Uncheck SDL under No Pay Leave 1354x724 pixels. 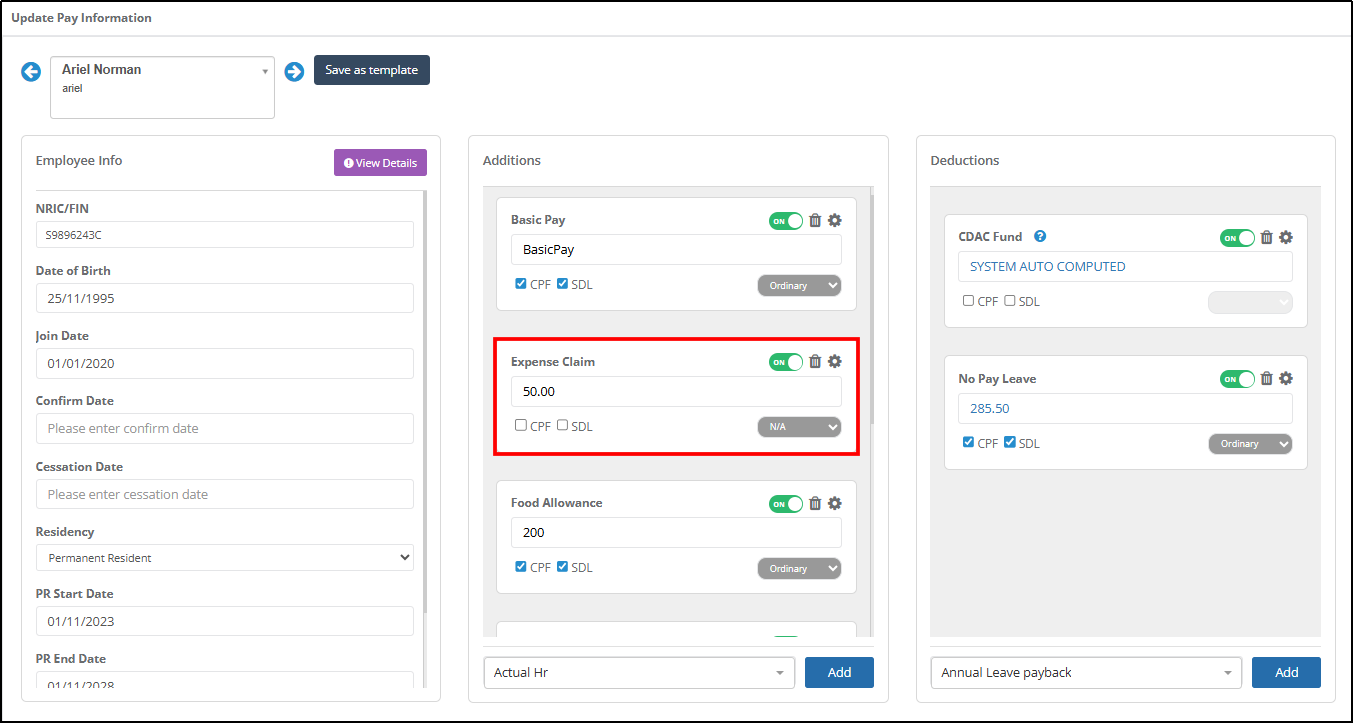1010,442
